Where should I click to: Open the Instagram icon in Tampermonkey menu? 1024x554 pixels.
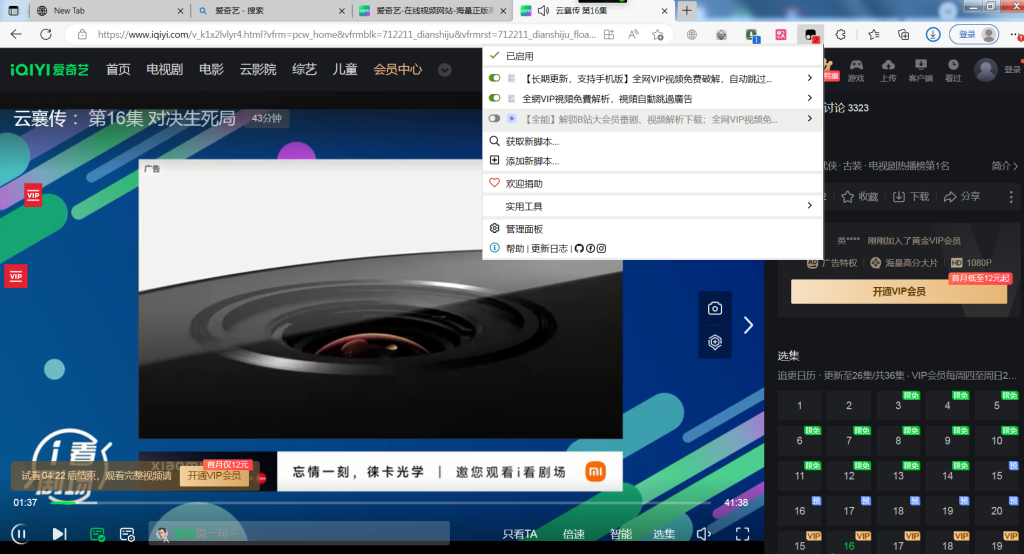601,248
